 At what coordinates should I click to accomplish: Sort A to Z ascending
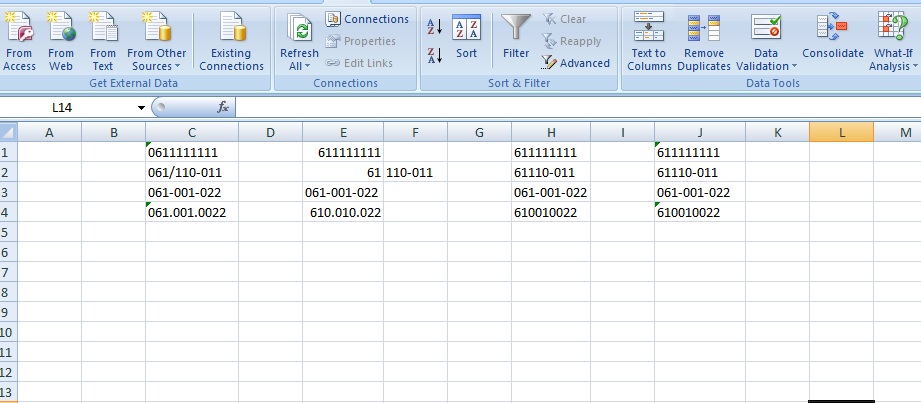tap(435, 26)
